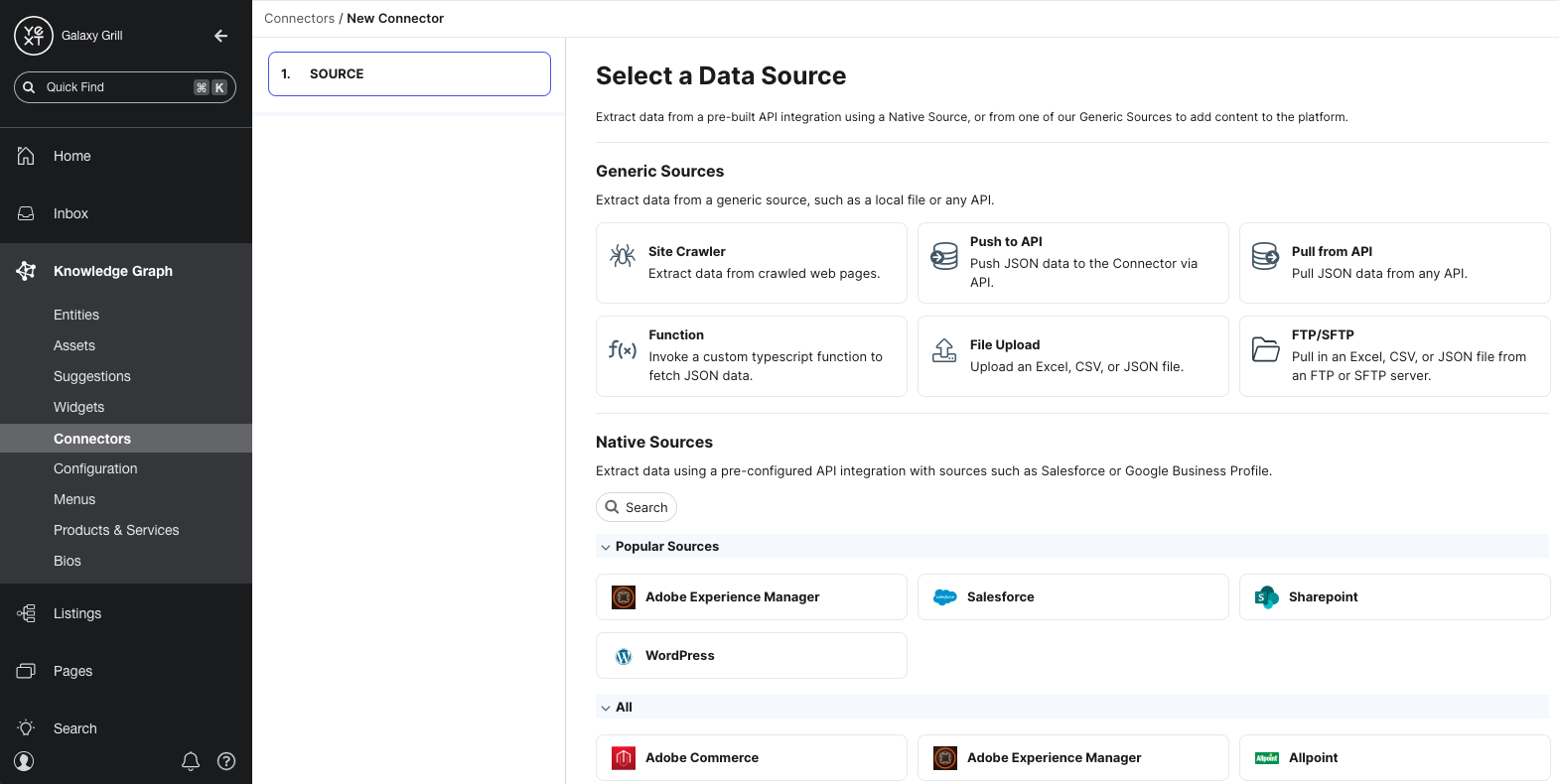1559x784 pixels.
Task: Click the WordPress logo icon
Action: [x=624, y=656]
